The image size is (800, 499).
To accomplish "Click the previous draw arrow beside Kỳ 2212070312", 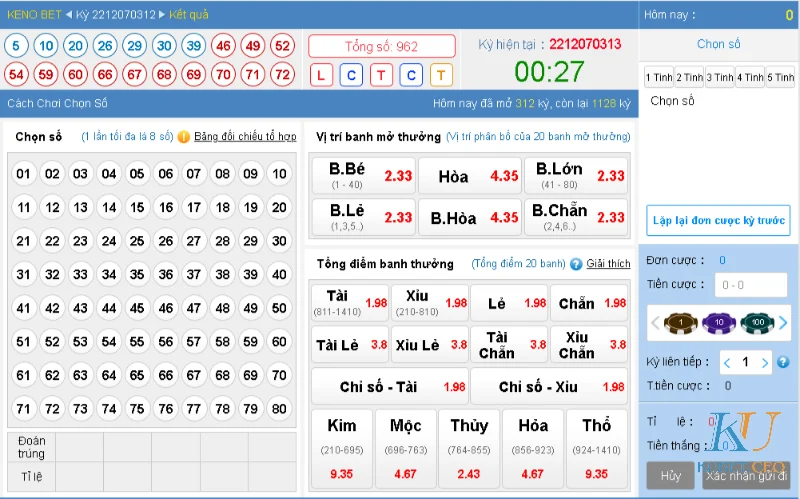I will (69, 15).
